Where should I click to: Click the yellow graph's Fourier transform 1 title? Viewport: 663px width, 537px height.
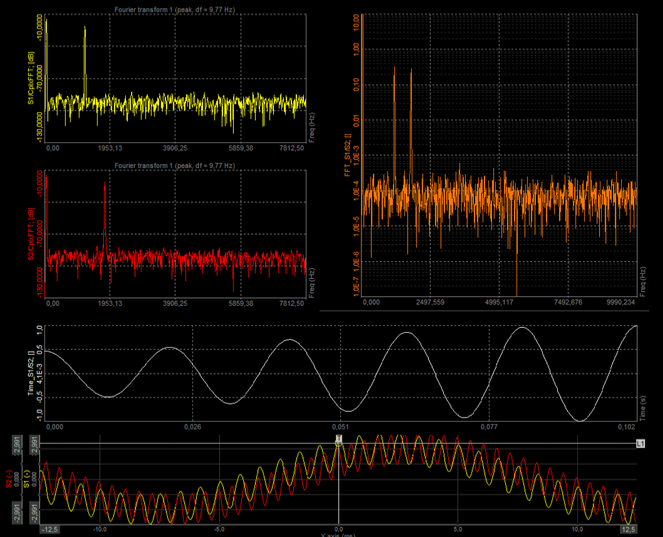175,9
